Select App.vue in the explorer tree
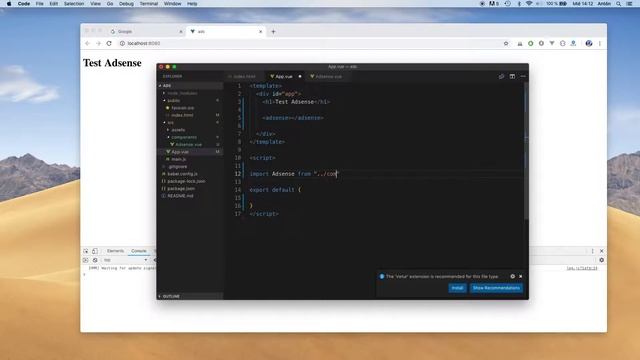 [190, 152]
